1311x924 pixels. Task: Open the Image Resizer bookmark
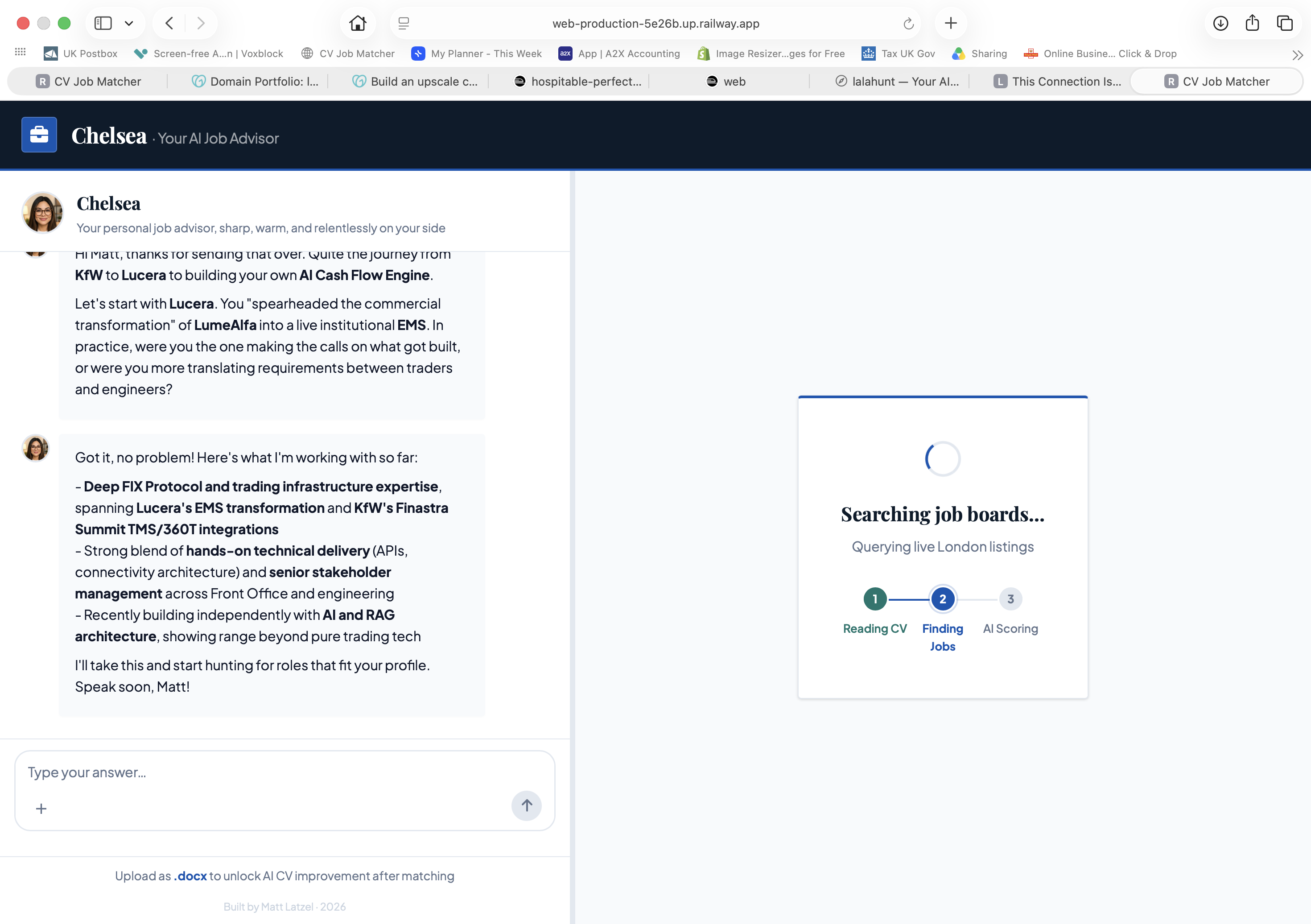(x=771, y=54)
